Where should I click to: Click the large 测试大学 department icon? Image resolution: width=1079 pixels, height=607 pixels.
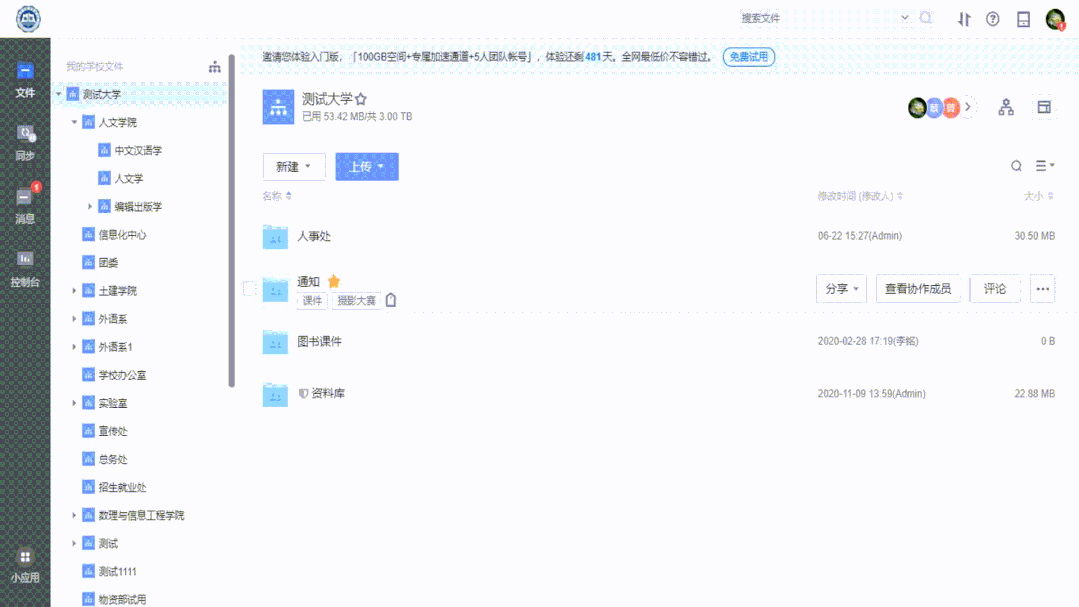tap(278, 107)
